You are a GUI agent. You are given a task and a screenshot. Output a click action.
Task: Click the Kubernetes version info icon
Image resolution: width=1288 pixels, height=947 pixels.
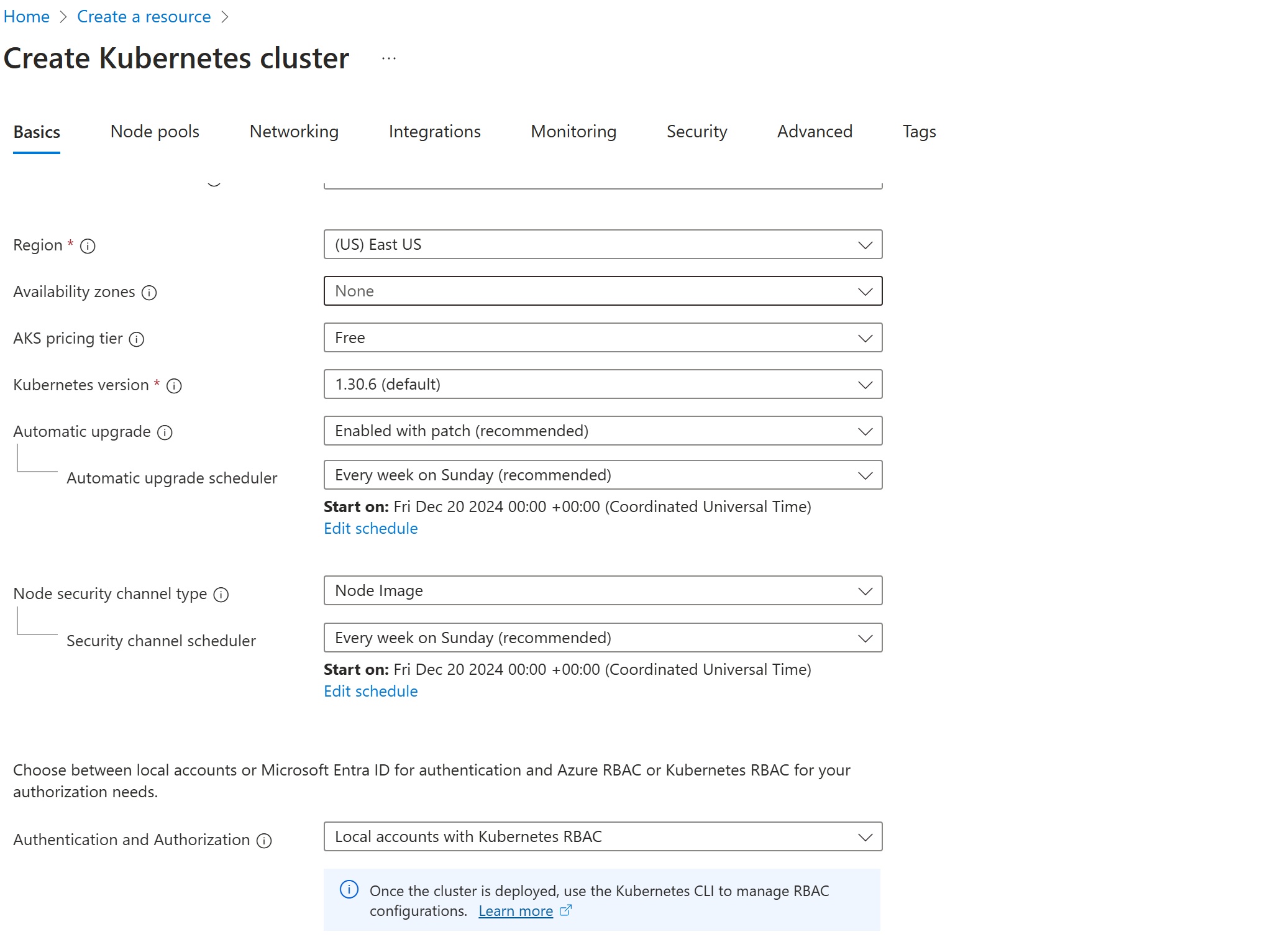[175, 386]
